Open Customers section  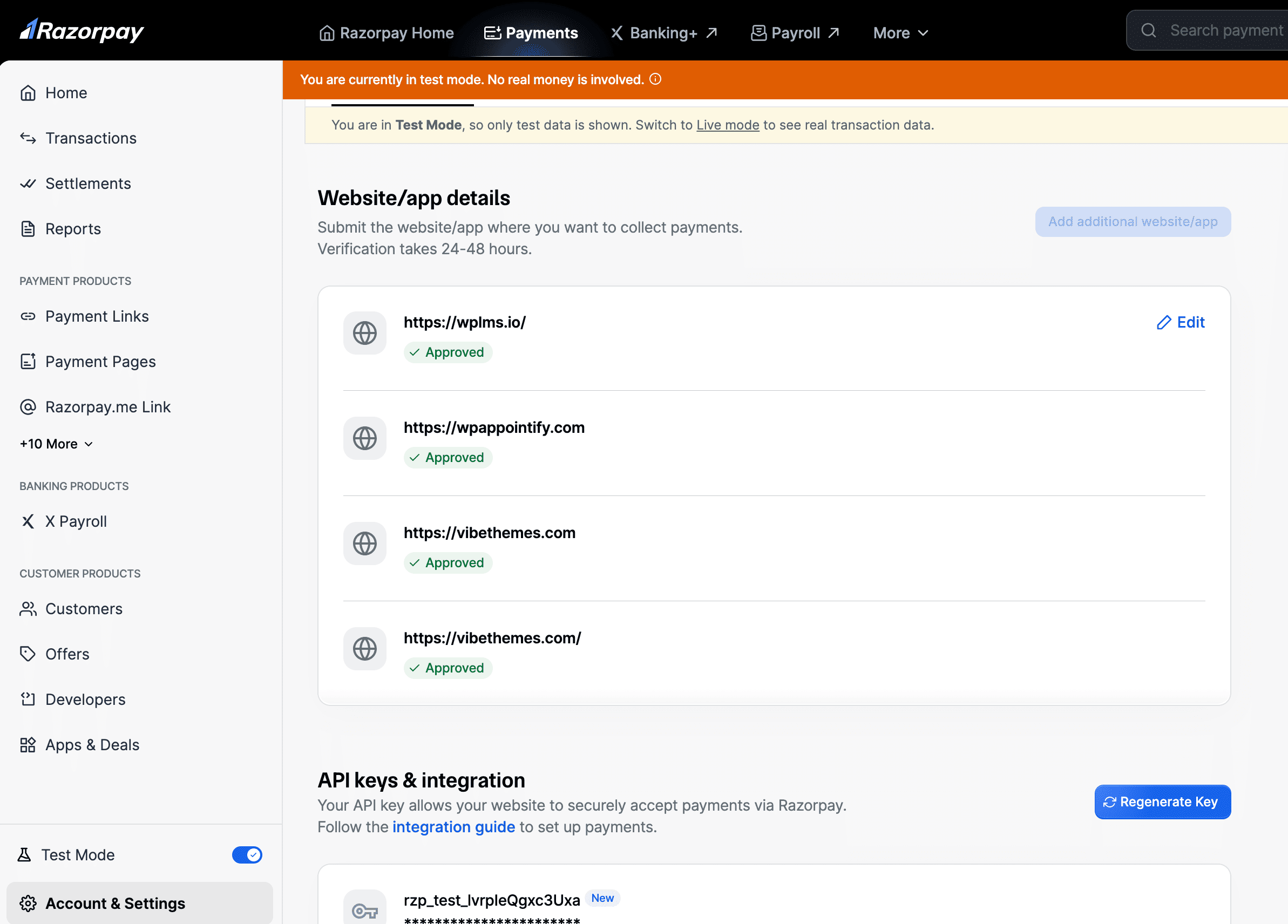[141, 609]
